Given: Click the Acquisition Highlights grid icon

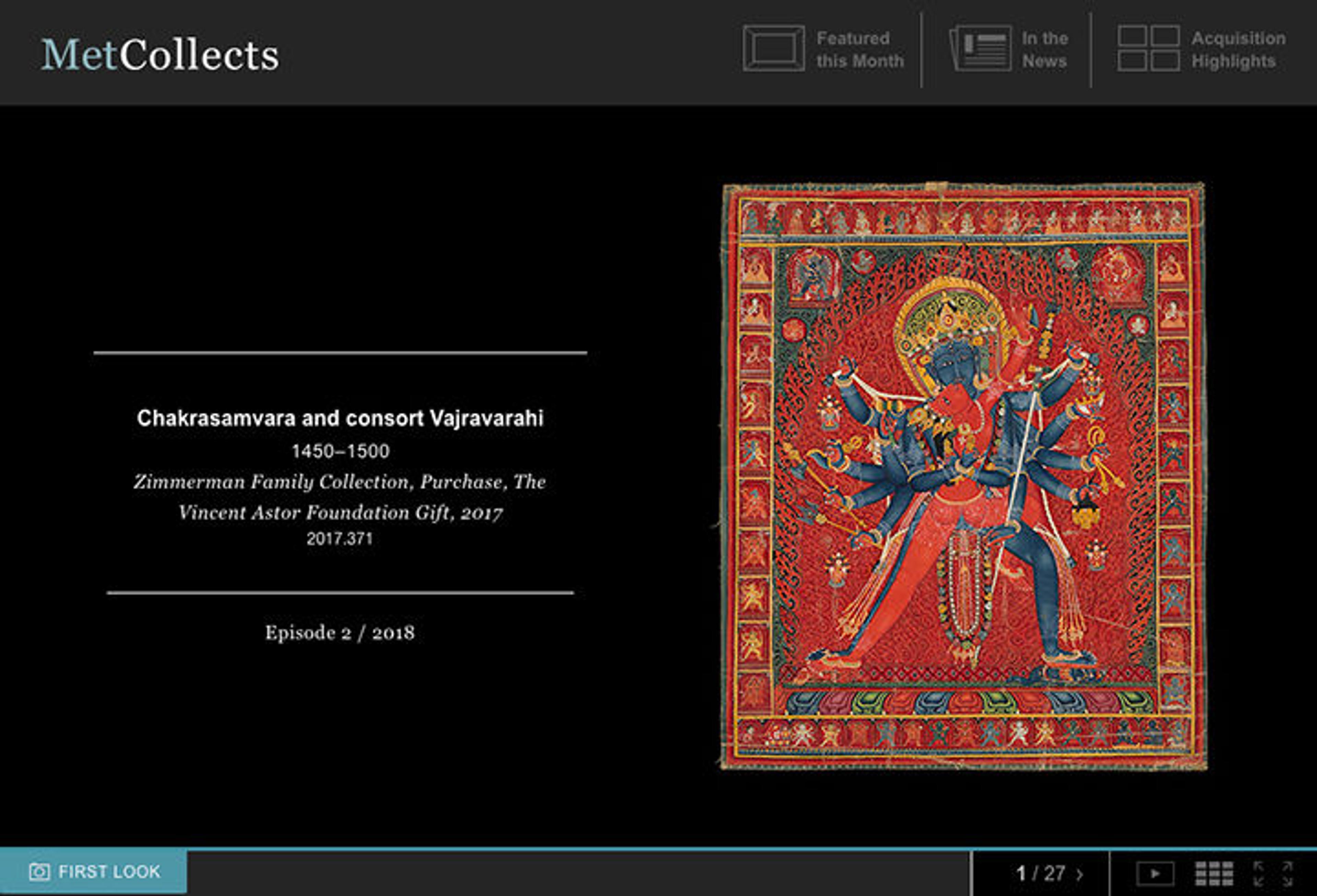Looking at the screenshot, I should click(1148, 48).
